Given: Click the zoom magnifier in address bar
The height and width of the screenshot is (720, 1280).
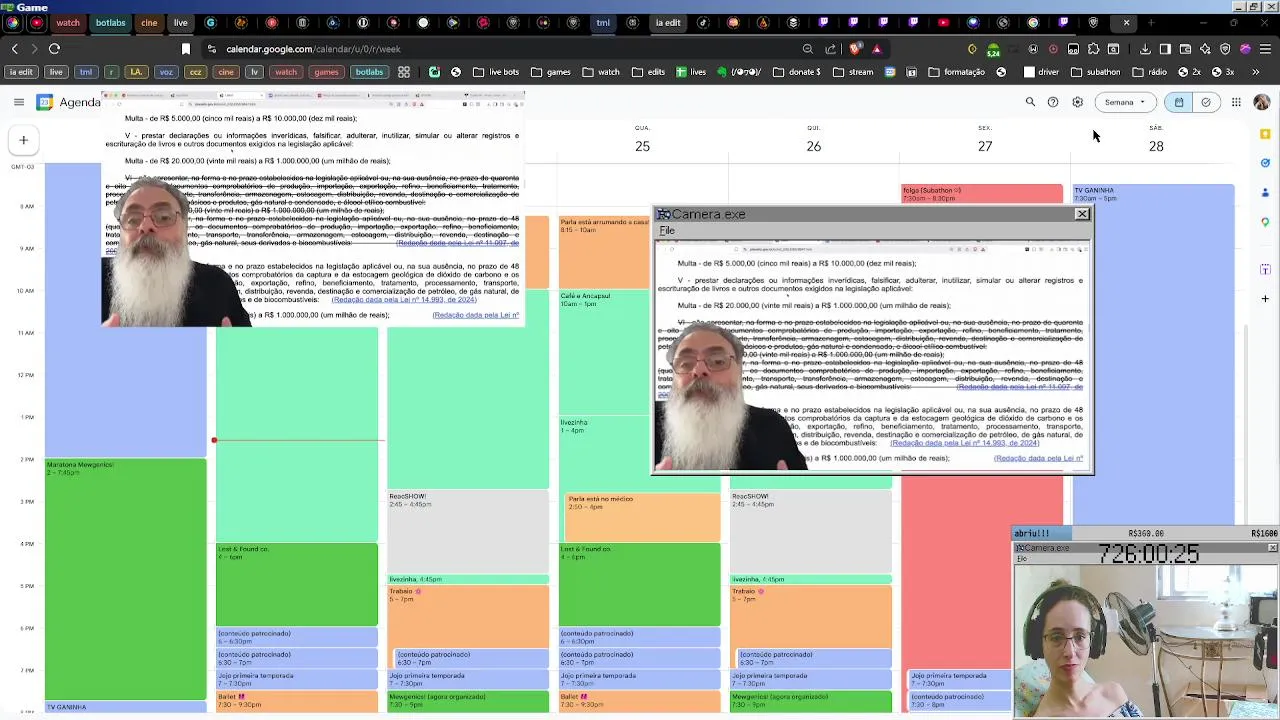Looking at the screenshot, I should click(807, 49).
